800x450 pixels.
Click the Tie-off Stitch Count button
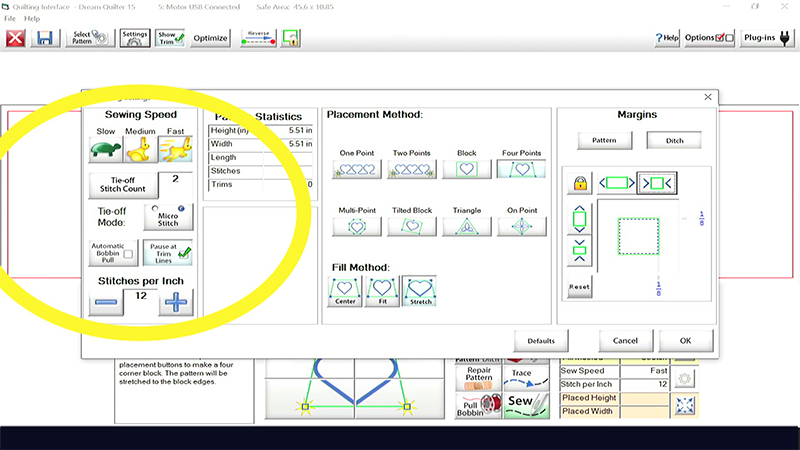120,185
